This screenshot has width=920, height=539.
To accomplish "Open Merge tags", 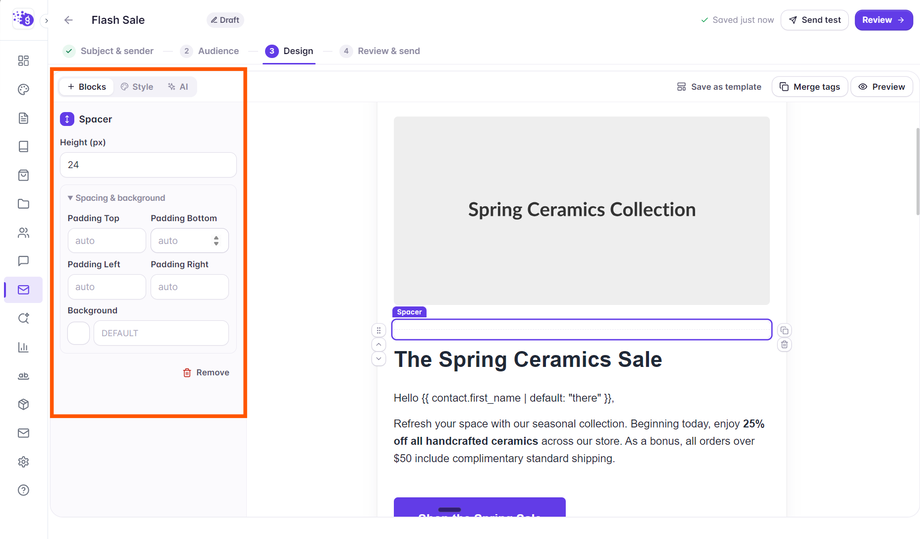I will [810, 87].
